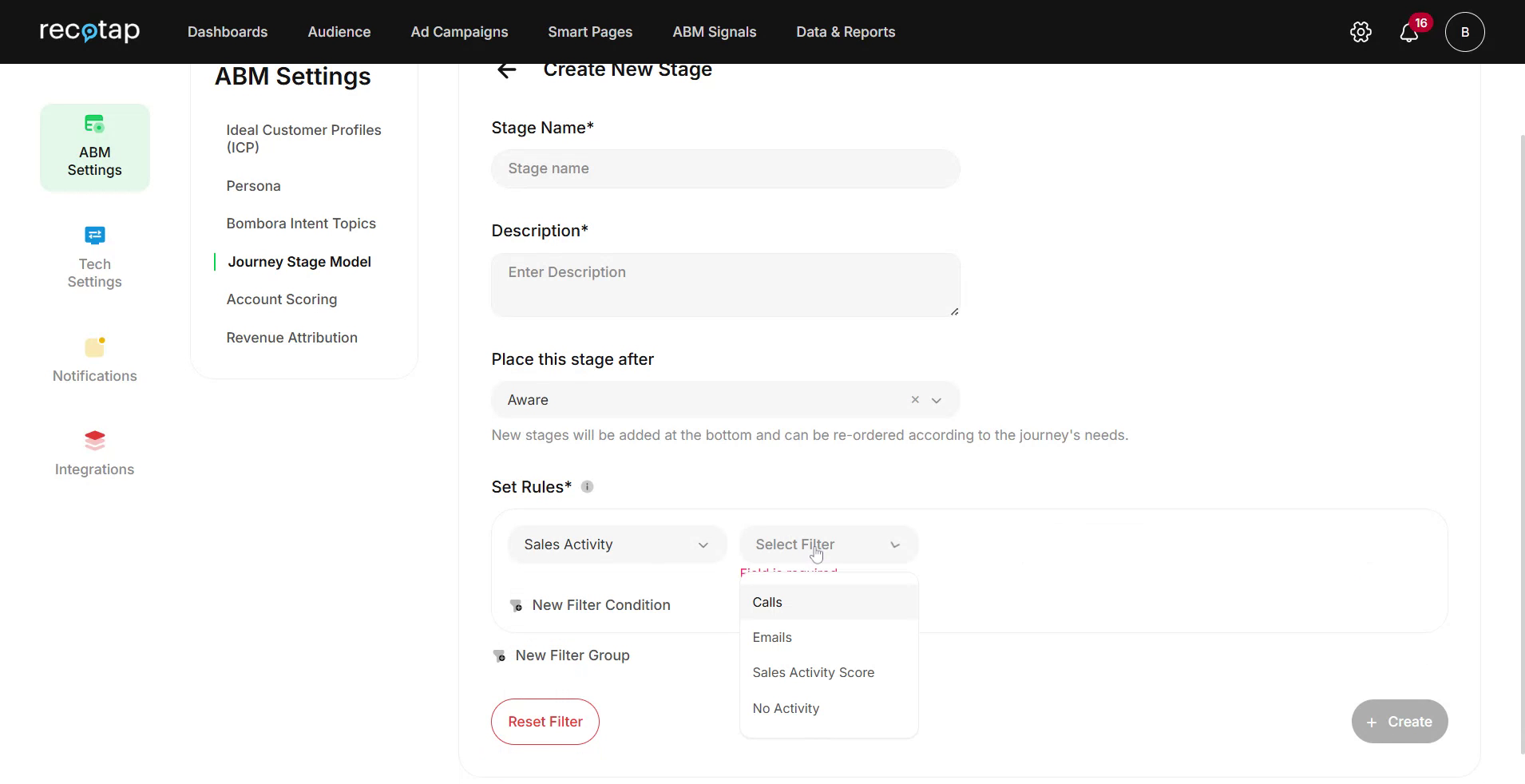Navigate to Ad Campaigns in the top menu
The width and height of the screenshot is (1525, 784).
coord(459,32)
